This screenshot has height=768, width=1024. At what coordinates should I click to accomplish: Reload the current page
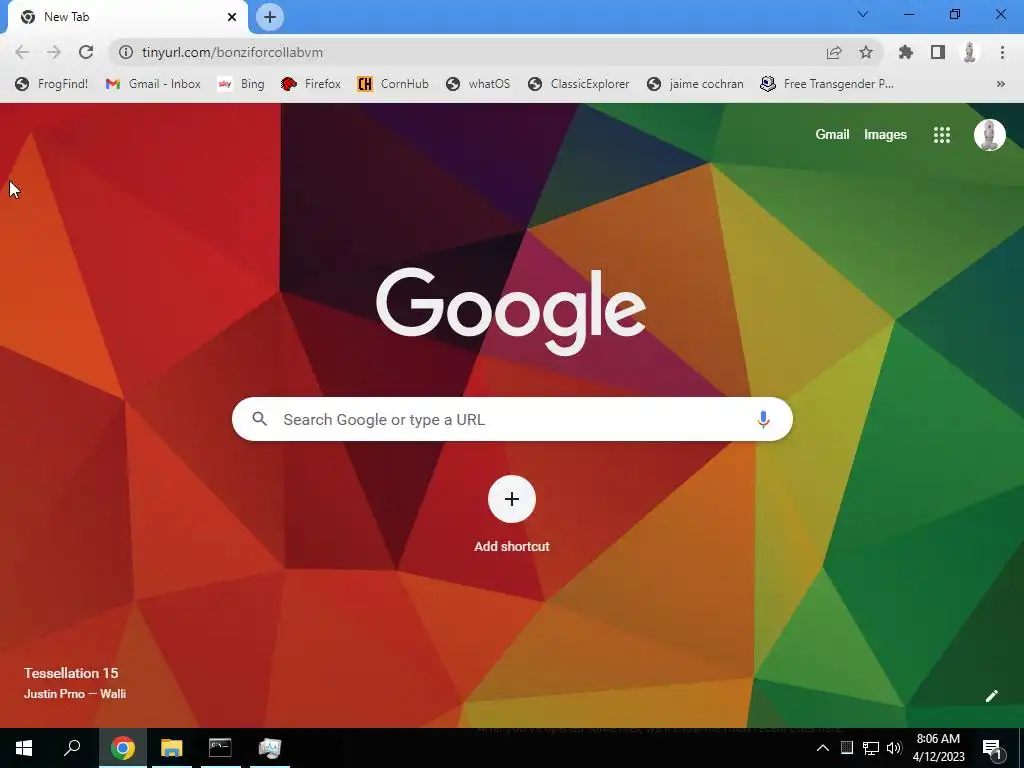pyautogui.click(x=86, y=52)
